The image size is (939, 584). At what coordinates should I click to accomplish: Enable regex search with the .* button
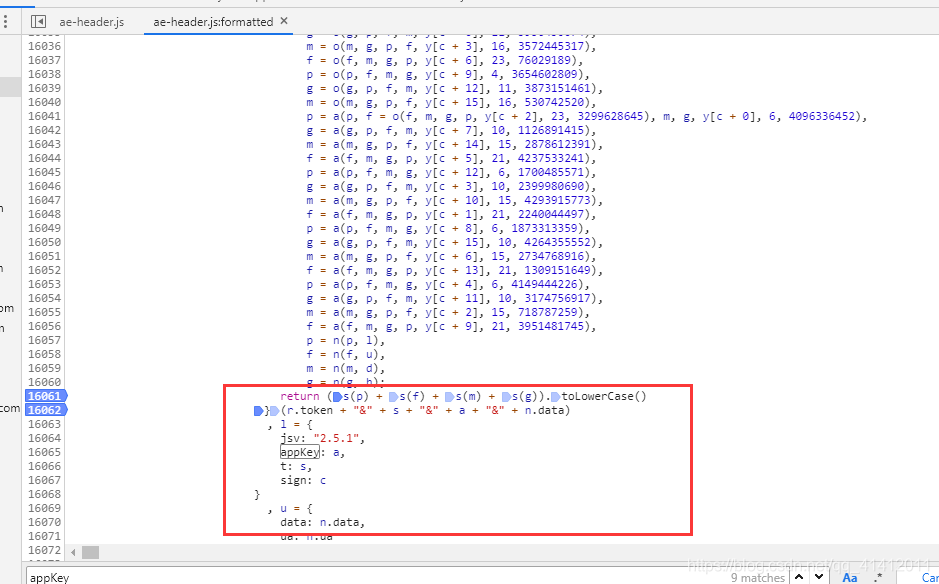click(x=878, y=577)
